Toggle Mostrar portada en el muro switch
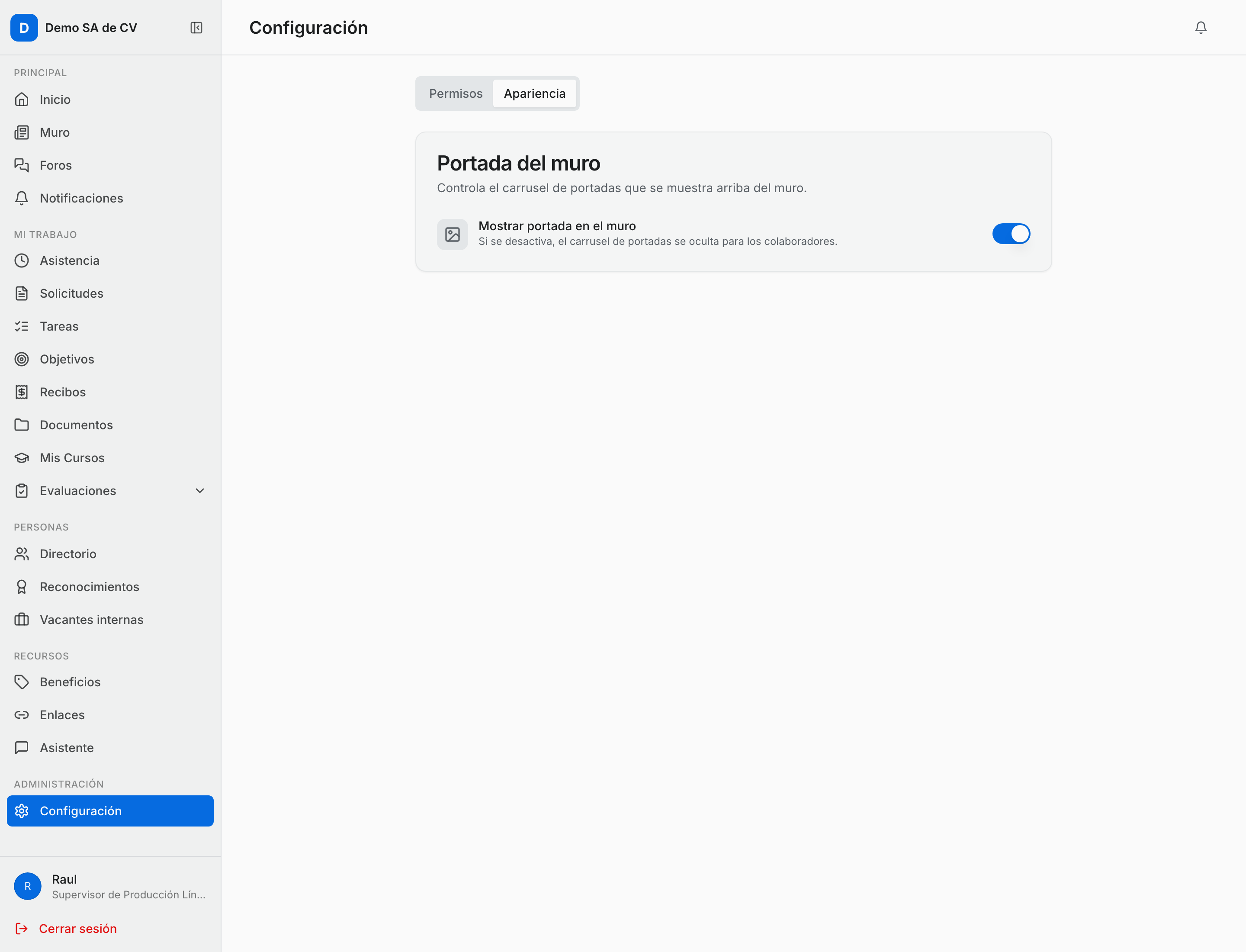The width and height of the screenshot is (1246, 952). click(1011, 234)
